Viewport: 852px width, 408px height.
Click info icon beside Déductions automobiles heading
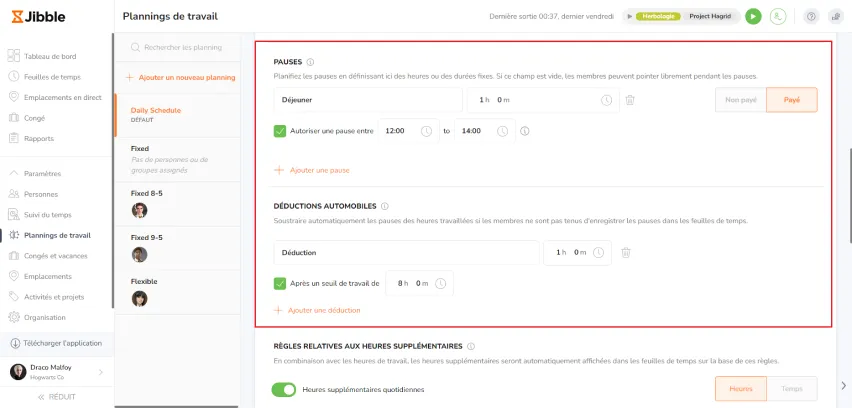(x=385, y=206)
